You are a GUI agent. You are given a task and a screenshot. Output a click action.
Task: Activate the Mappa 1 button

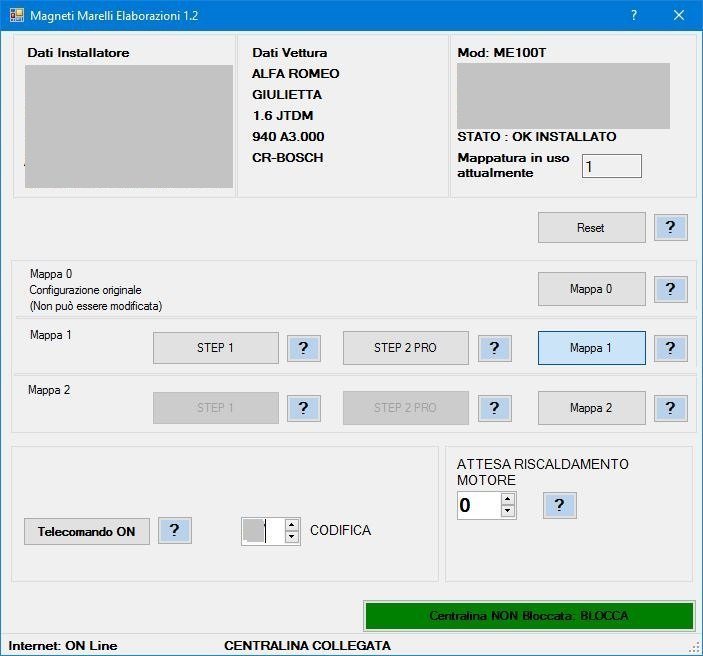591,348
